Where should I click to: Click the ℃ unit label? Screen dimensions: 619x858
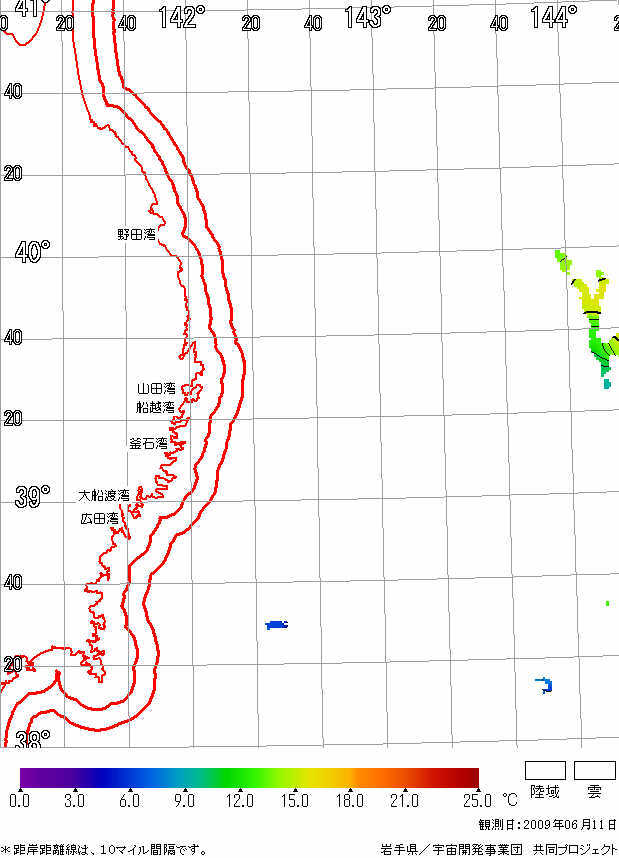(509, 801)
